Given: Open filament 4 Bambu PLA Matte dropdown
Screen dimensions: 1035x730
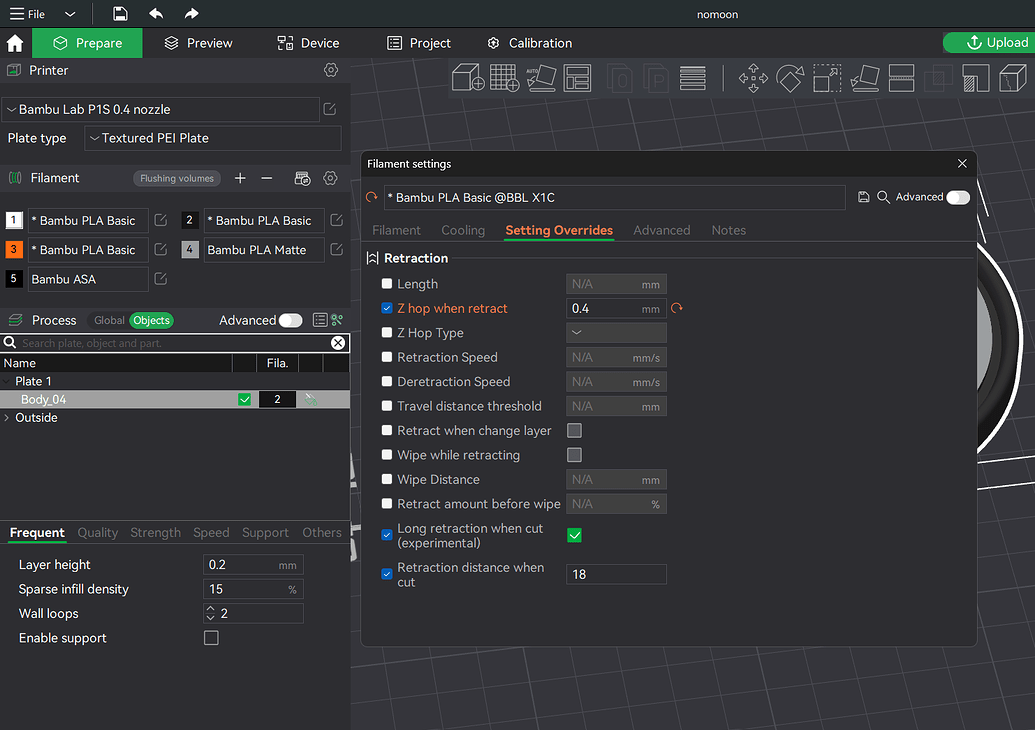Looking at the screenshot, I should point(264,250).
